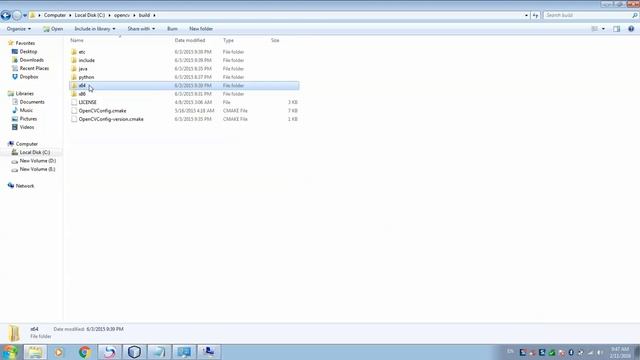Click Favorites in navigation pane
This screenshot has width=640, height=360.
(25, 43)
